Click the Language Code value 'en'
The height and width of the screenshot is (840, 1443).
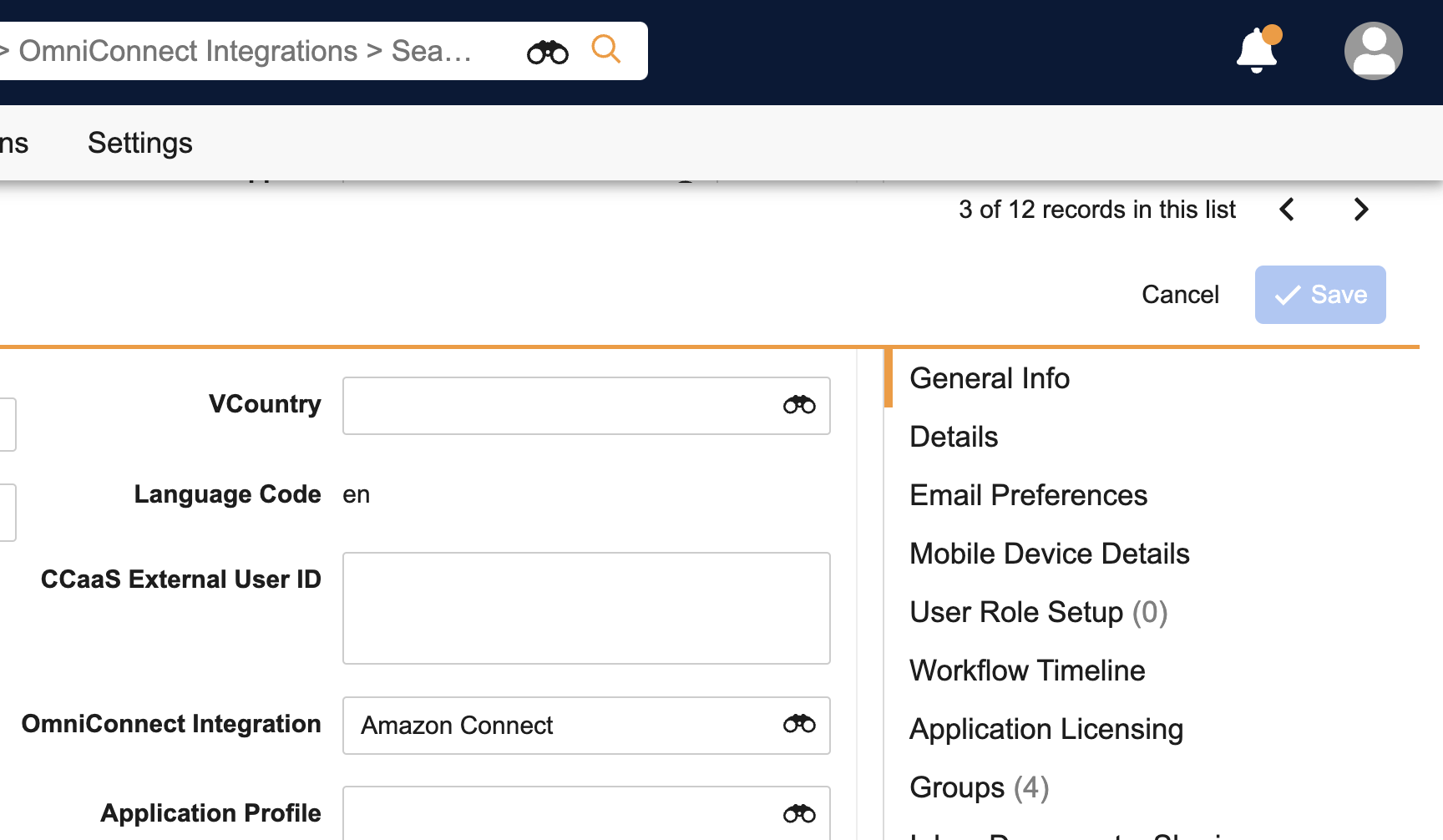(x=356, y=494)
